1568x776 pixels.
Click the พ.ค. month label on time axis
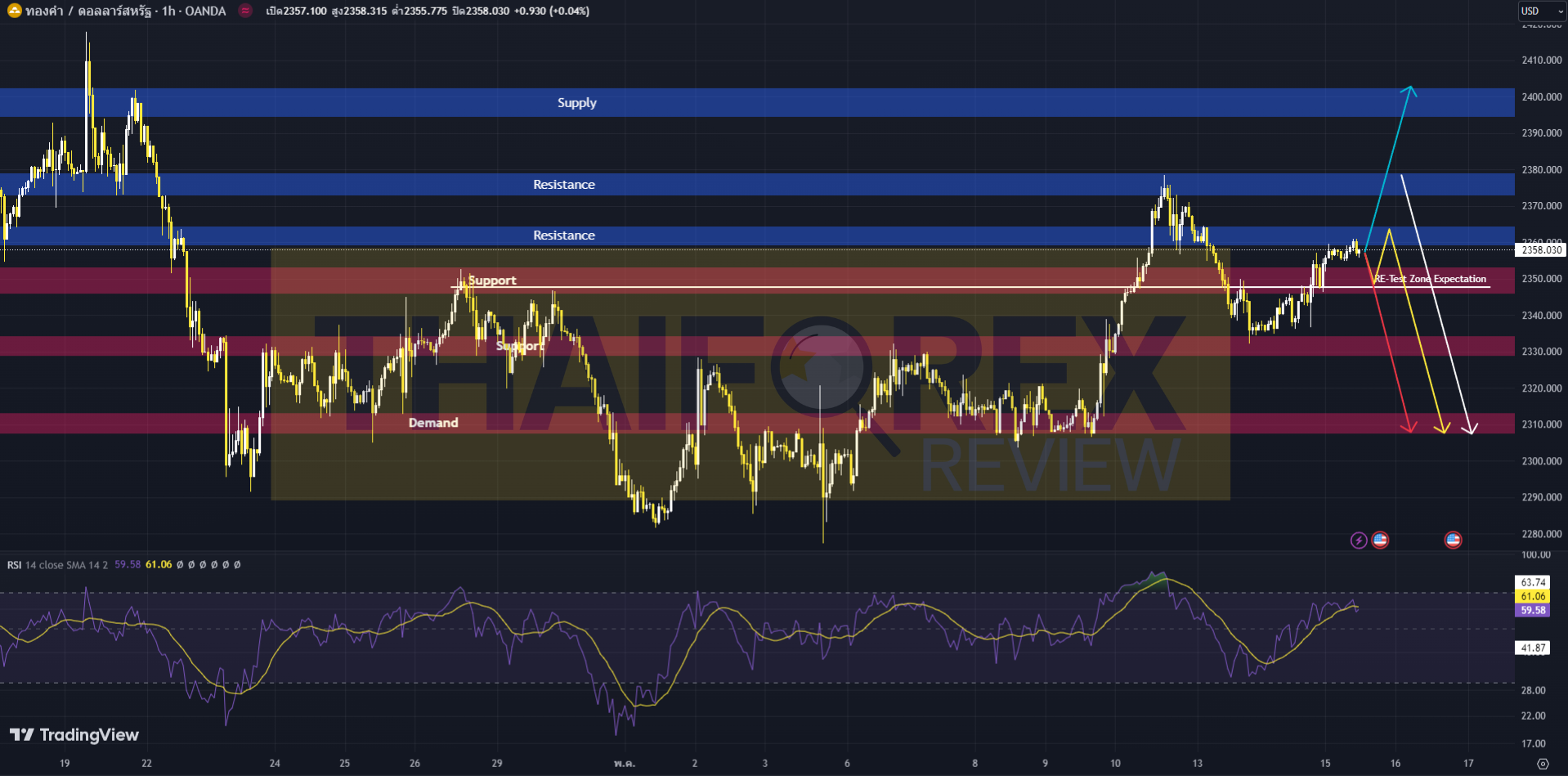(x=625, y=764)
